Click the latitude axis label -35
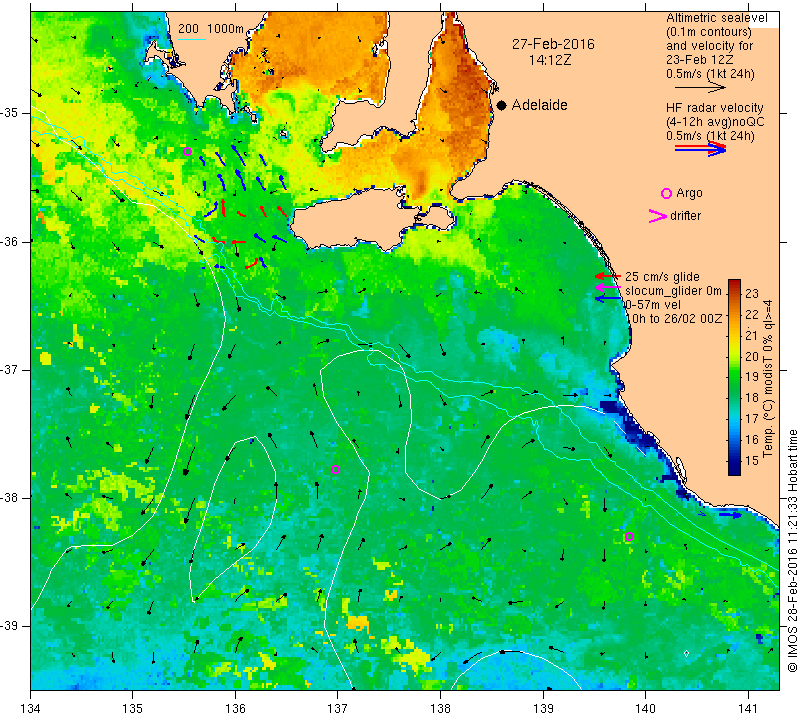 click(x=10, y=113)
